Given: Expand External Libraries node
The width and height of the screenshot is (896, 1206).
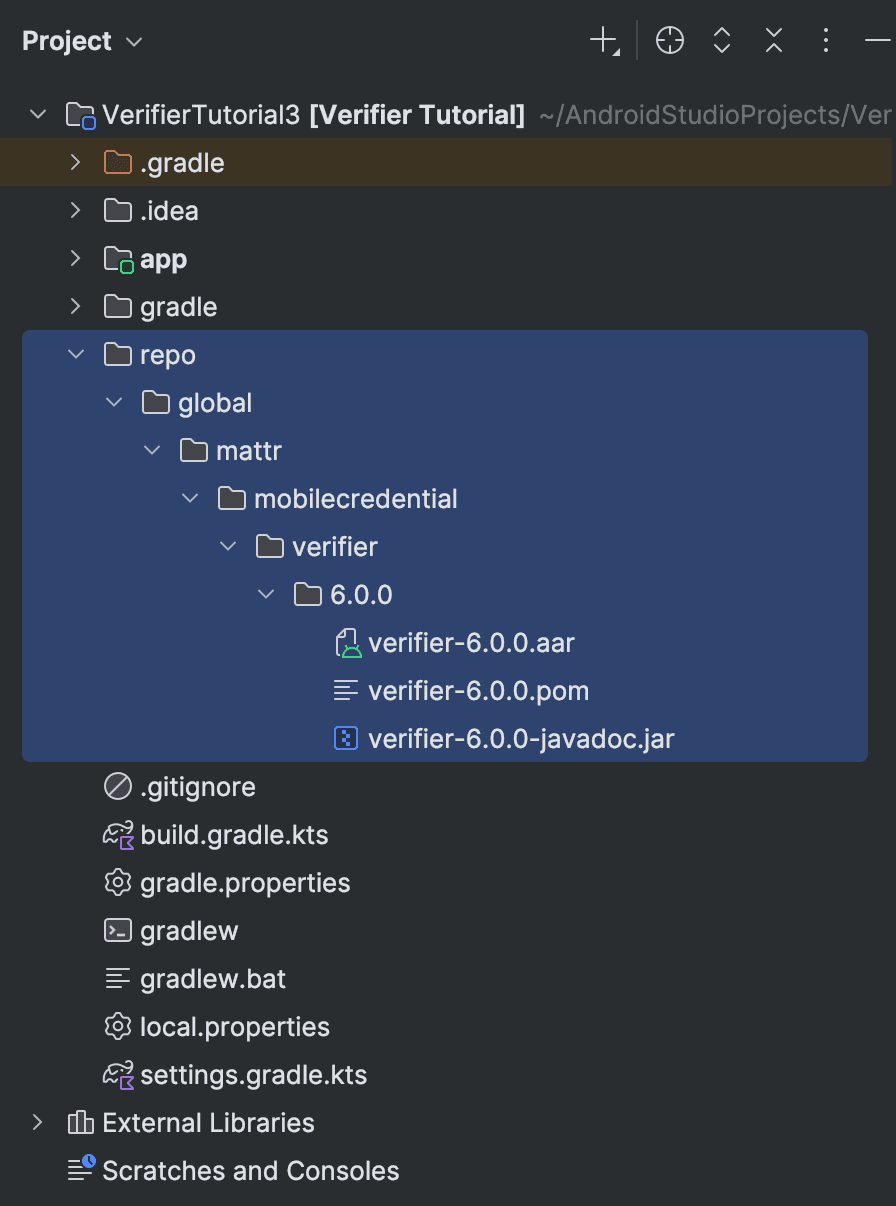Looking at the screenshot, I should [37, 1123].
